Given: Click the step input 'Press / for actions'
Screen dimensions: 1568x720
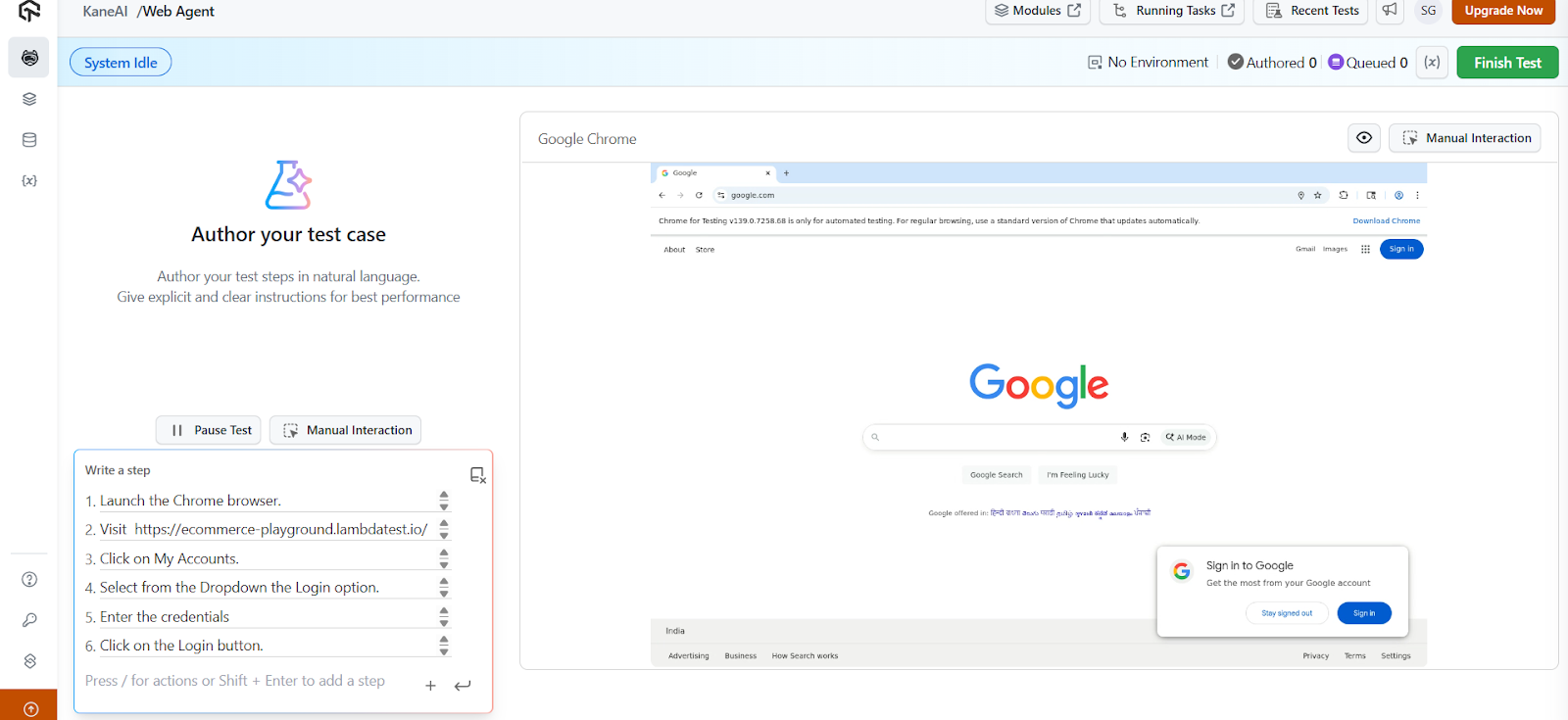Looking at the screenshot, I should (235, 681).
